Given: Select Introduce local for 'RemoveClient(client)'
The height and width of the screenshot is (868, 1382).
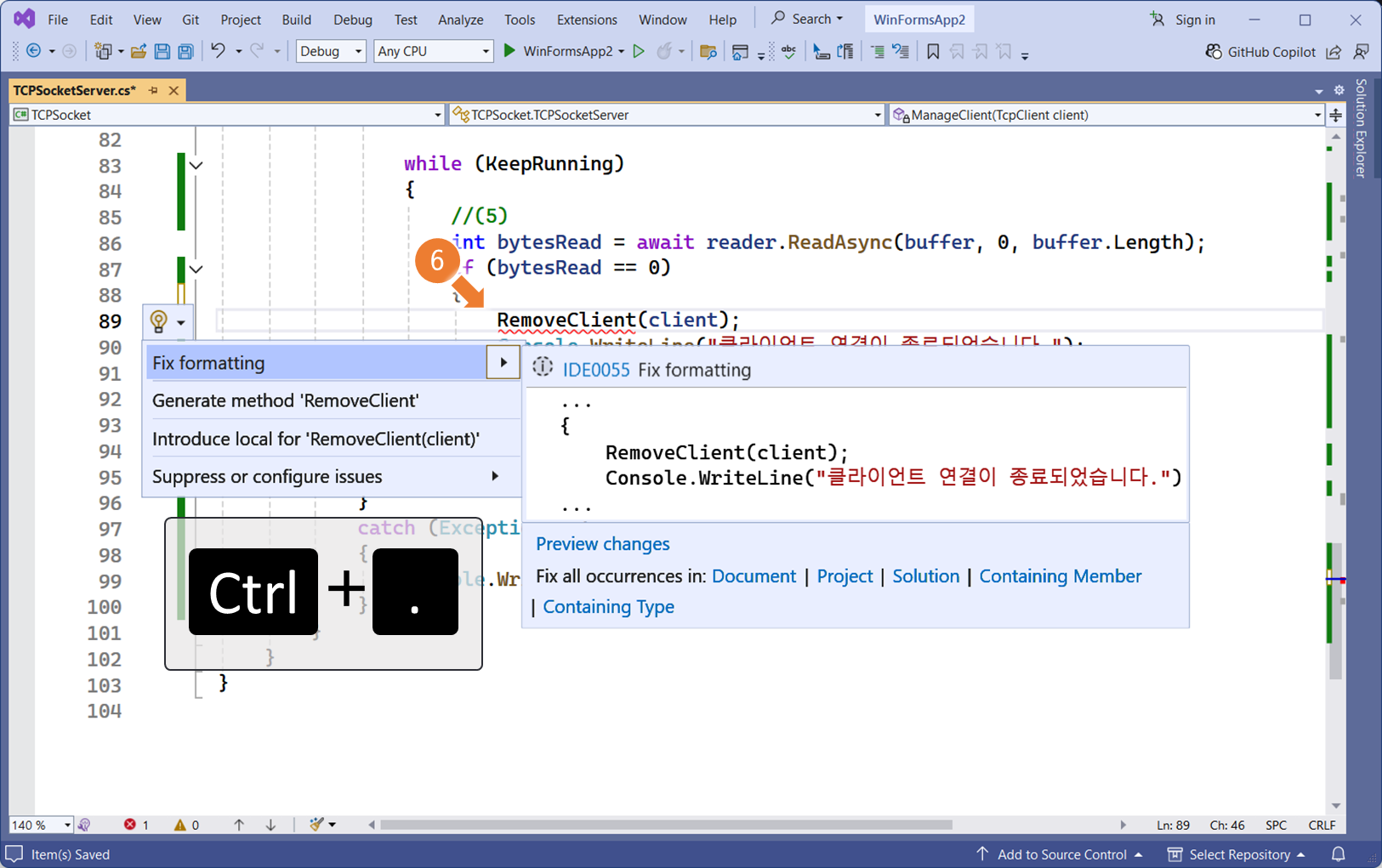Looking at the screenshot, I should point(333,439).
